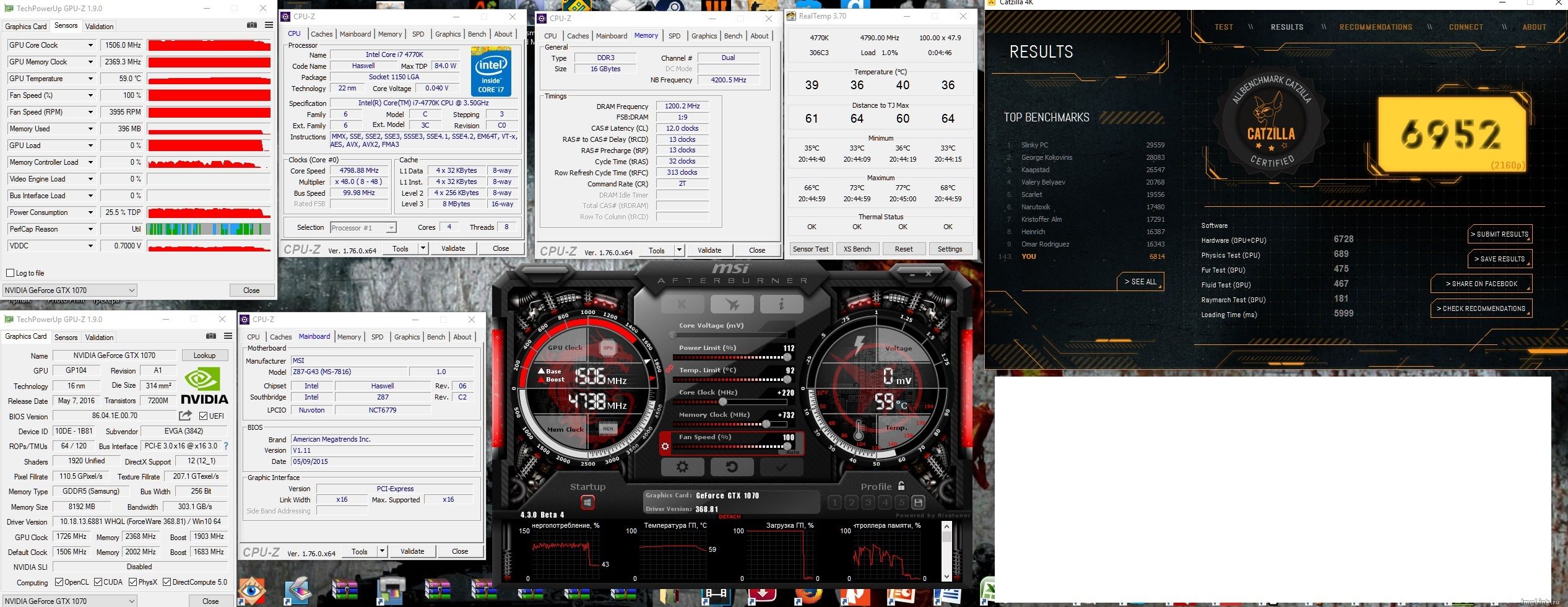Click the Intel Core i7 logo in CPU-Z
The width and height of the screenshot is (1568, 607).
491,73
